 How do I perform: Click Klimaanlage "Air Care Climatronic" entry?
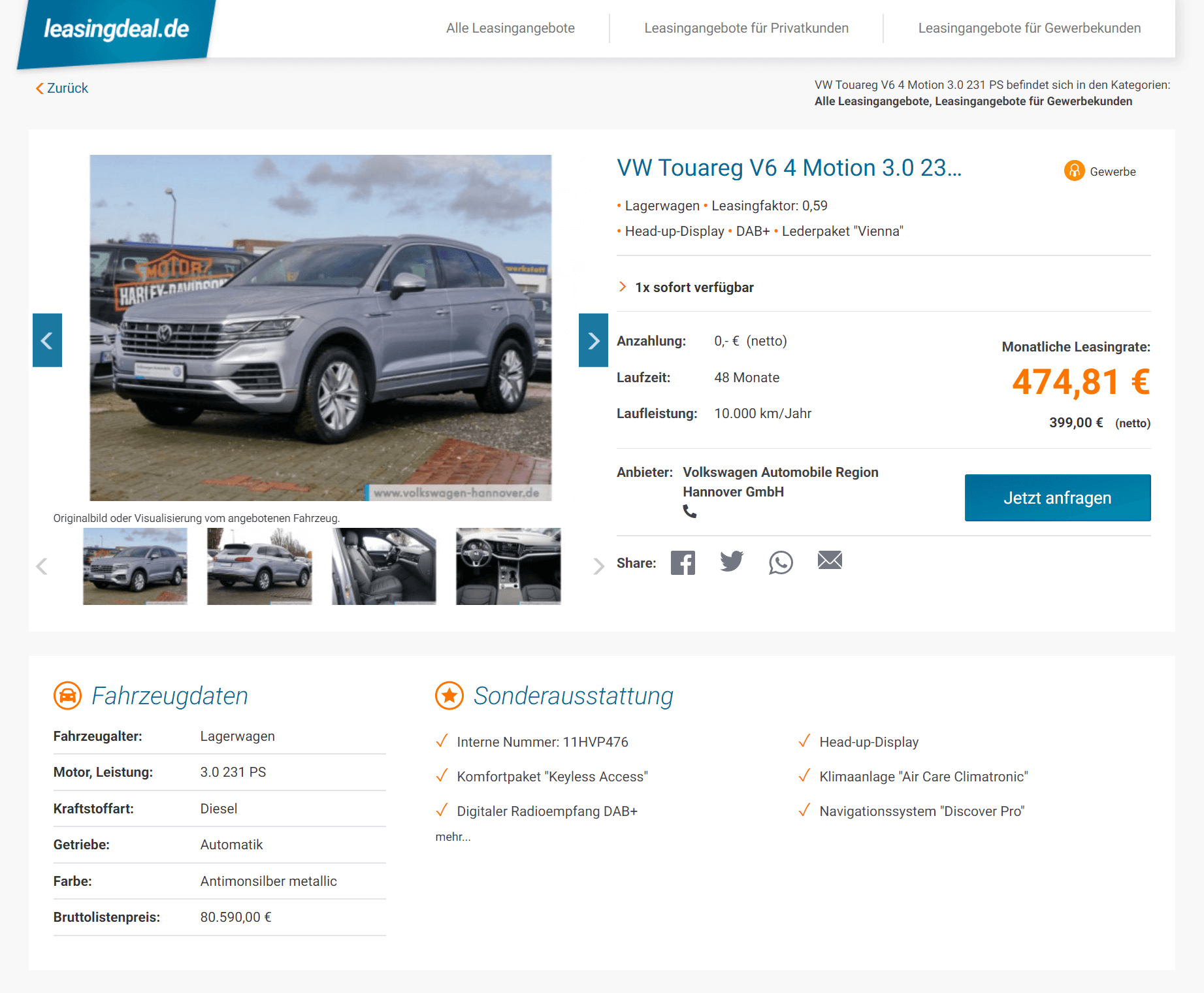(924, 777)
